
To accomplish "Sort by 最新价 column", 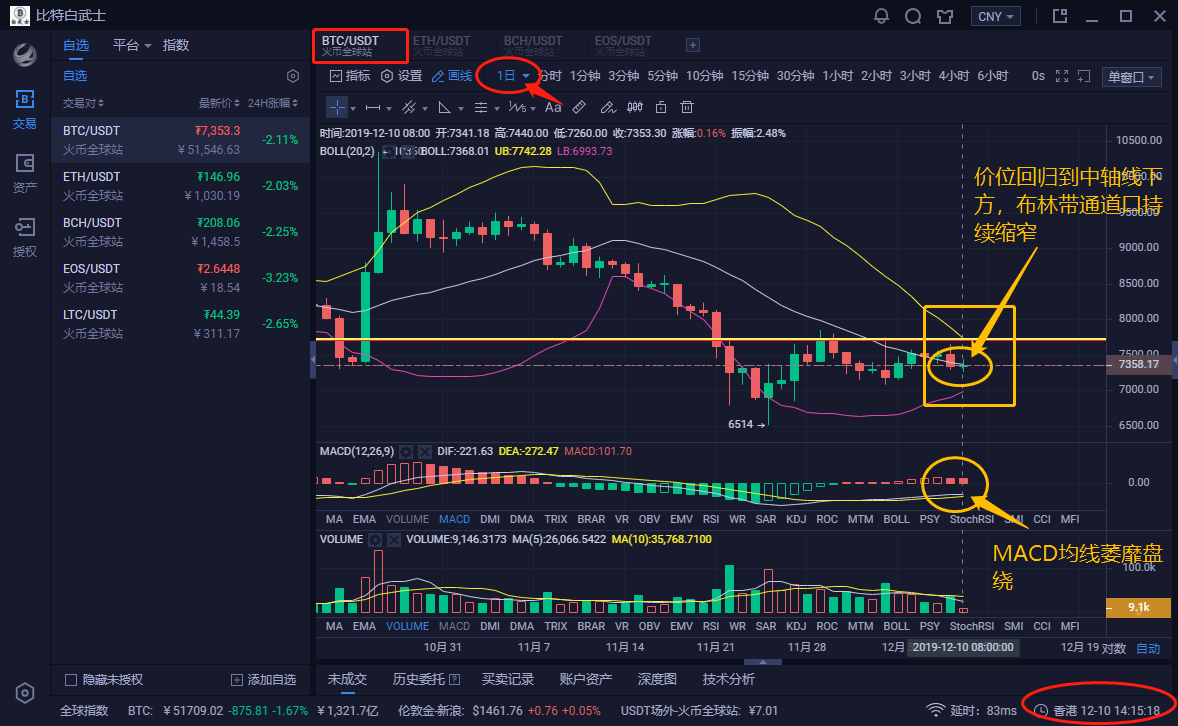I will click(219, 103).
